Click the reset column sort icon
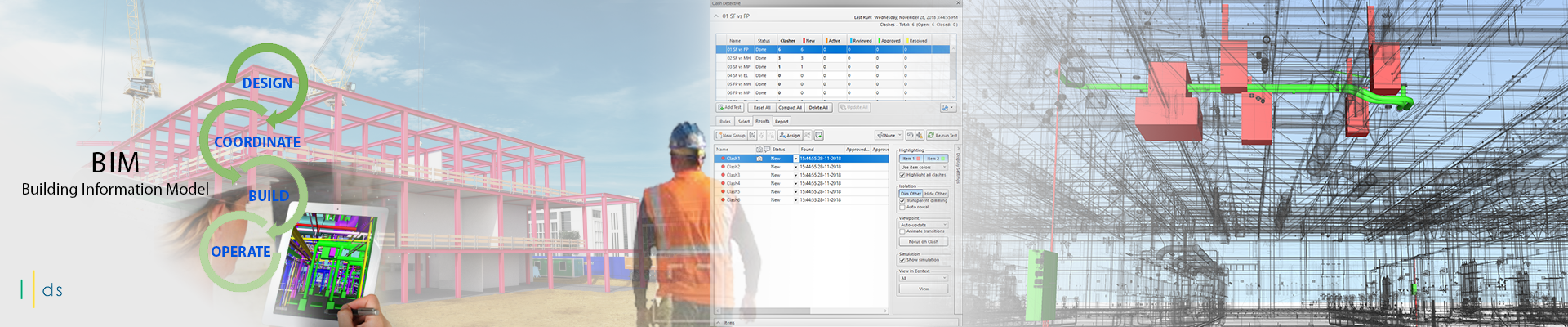 pyautogui.click(x=910, y=135)
